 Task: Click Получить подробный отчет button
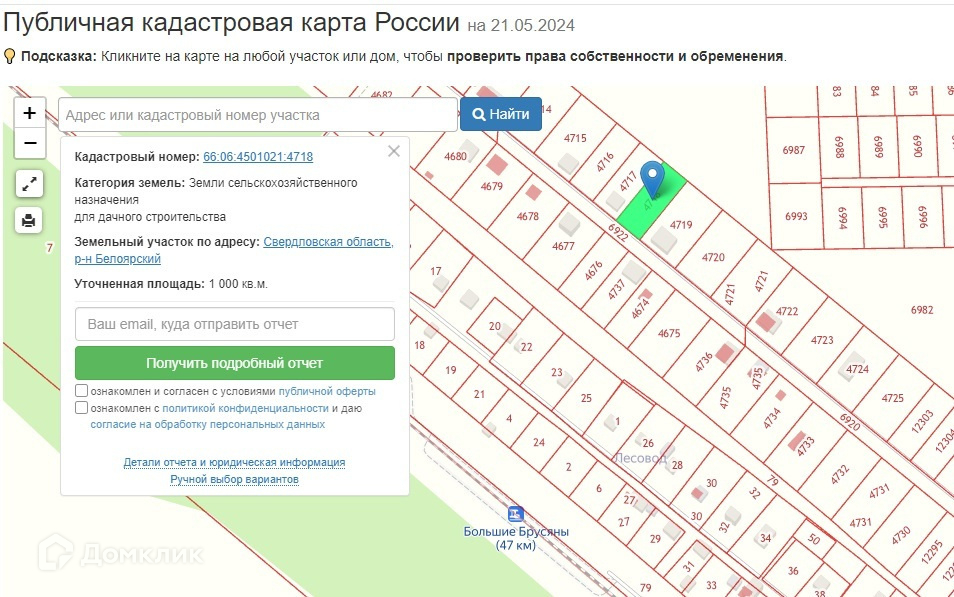[235, 363]
